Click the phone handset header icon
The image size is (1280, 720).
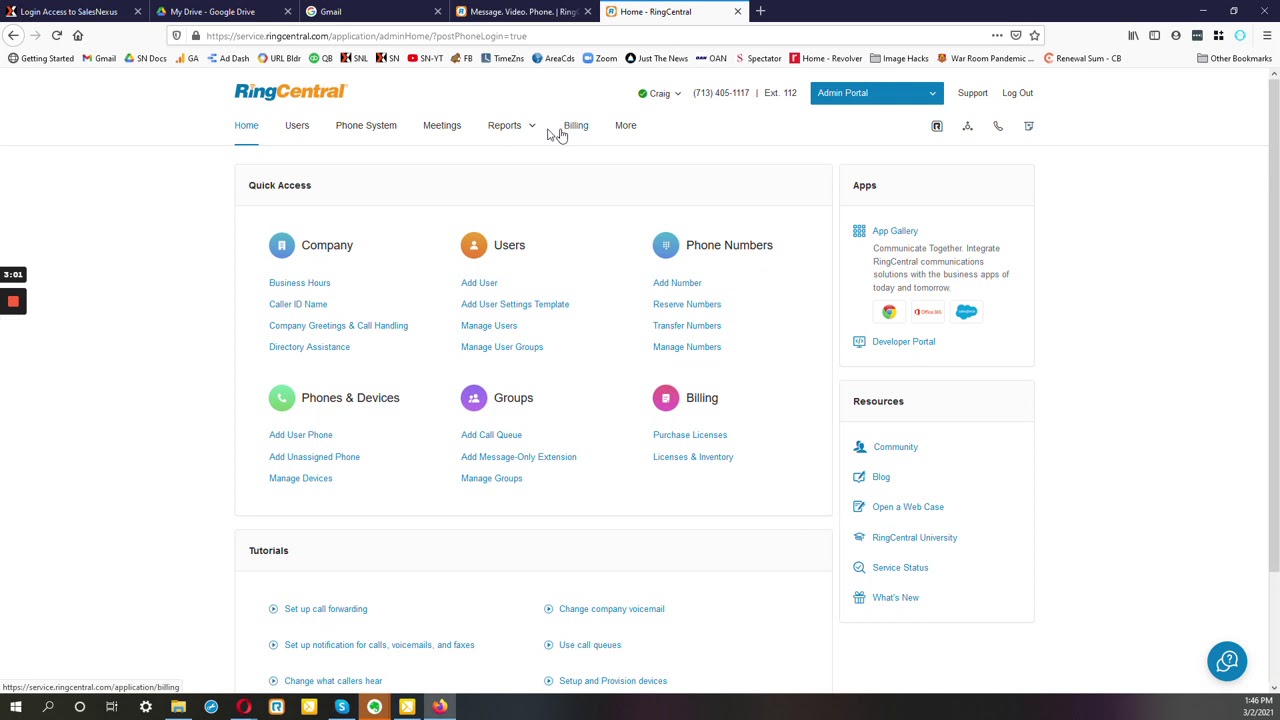(x=998, y=126)
